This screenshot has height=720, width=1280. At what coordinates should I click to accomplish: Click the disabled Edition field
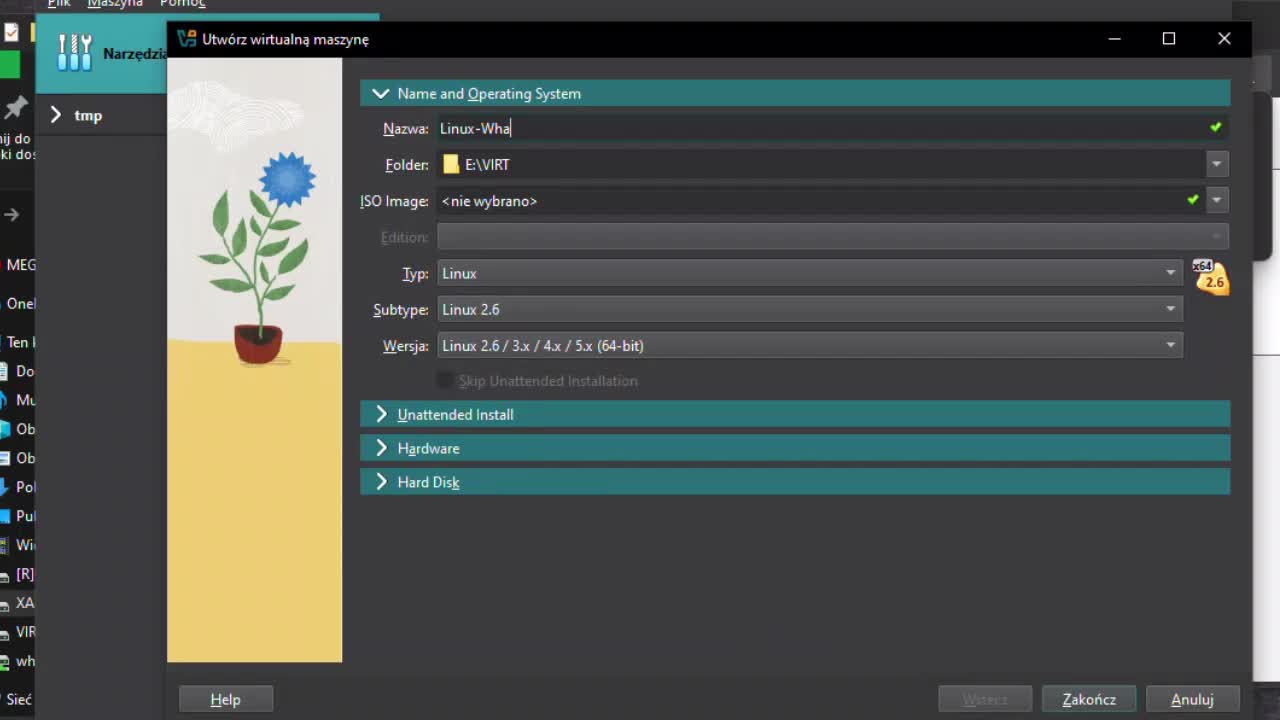click(833, 237)
